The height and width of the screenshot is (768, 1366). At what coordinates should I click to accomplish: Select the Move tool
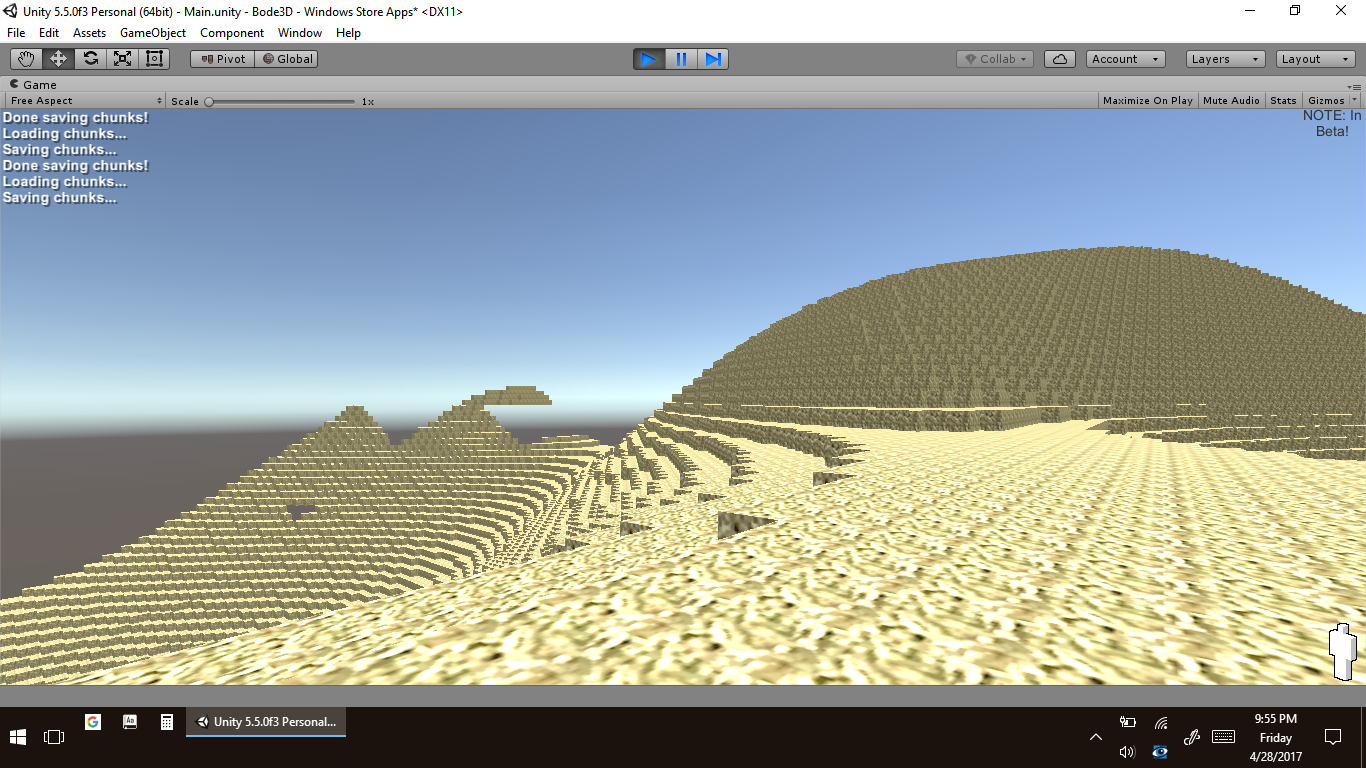pos(58,59)
